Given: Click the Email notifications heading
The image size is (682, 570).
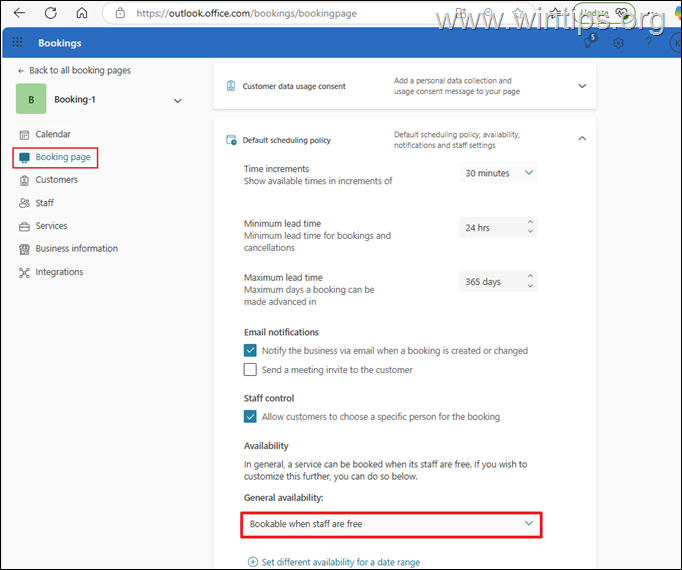Looking at the screenshot, I should pyautogui.click(x=281, y=332).
